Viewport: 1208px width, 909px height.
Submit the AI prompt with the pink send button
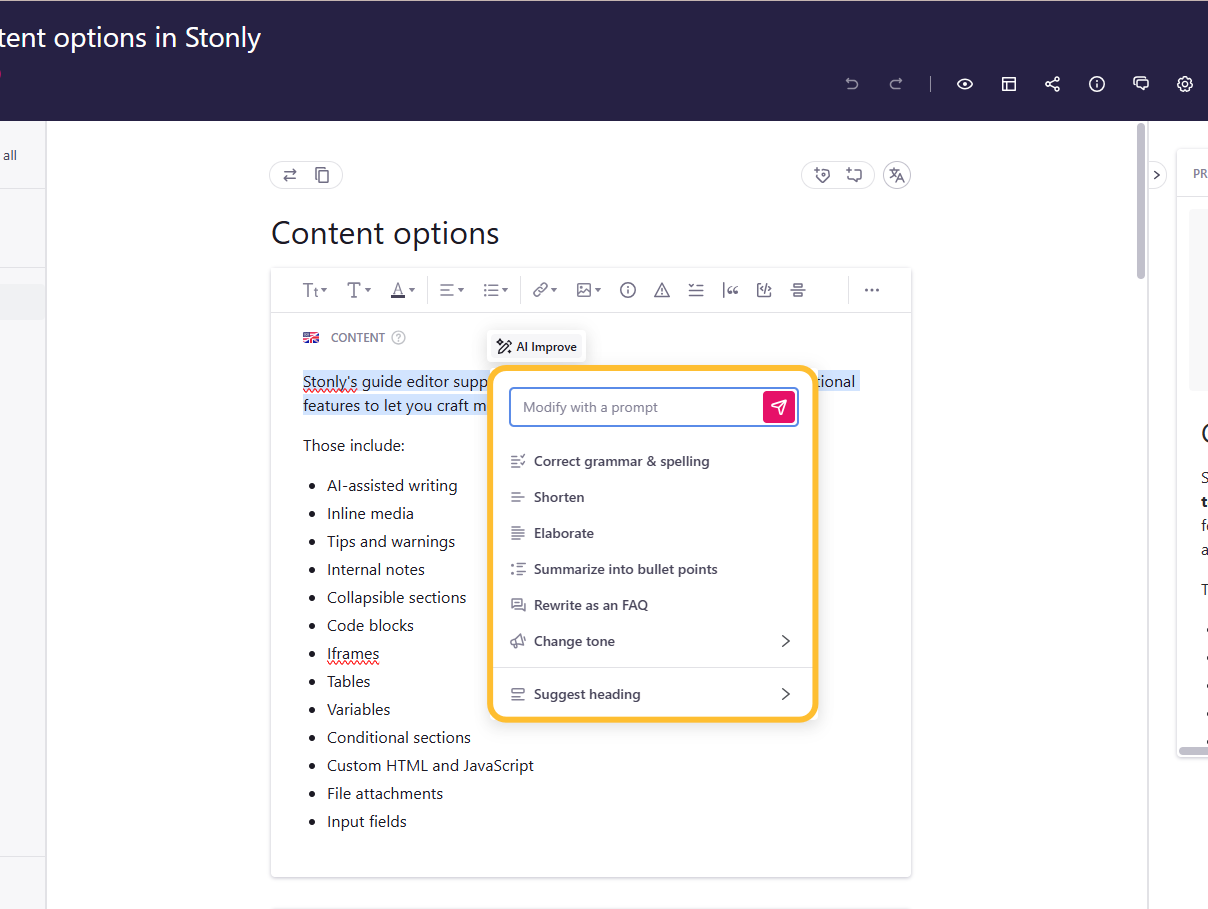(x=779, y=407)
